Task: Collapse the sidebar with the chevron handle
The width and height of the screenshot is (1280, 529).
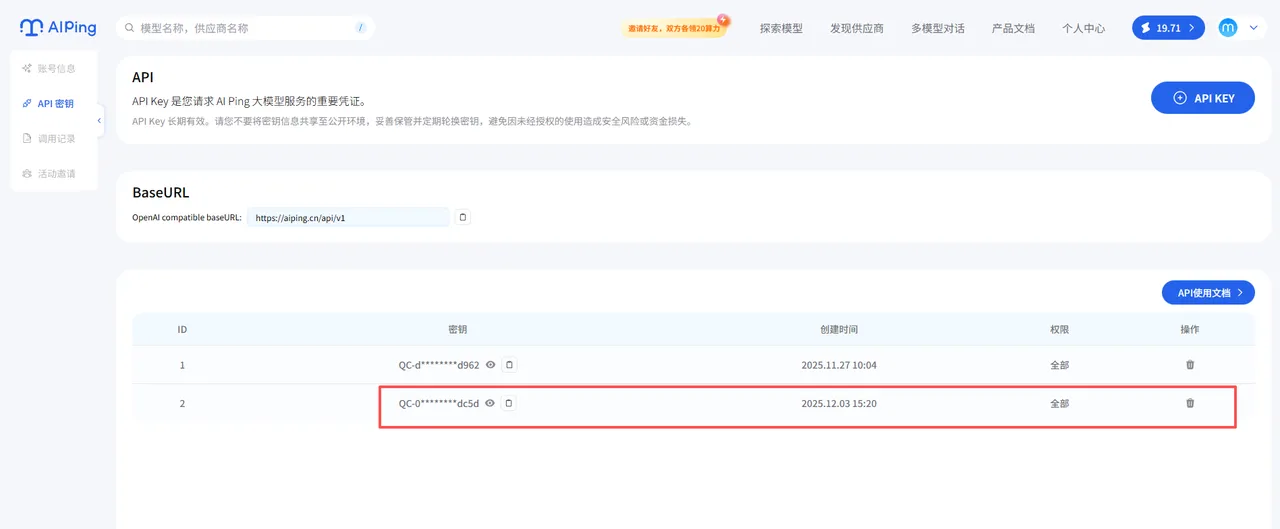Action: [100, 121]
